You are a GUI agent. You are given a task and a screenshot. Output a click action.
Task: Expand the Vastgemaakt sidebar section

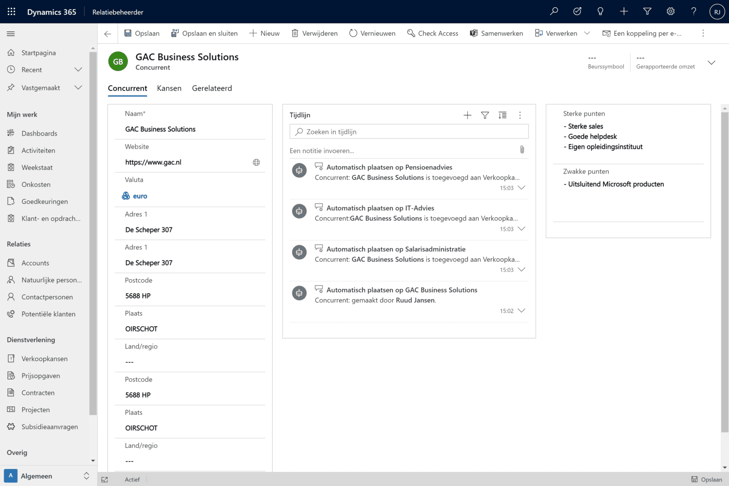pyautogui.click(x=78, y=87)
